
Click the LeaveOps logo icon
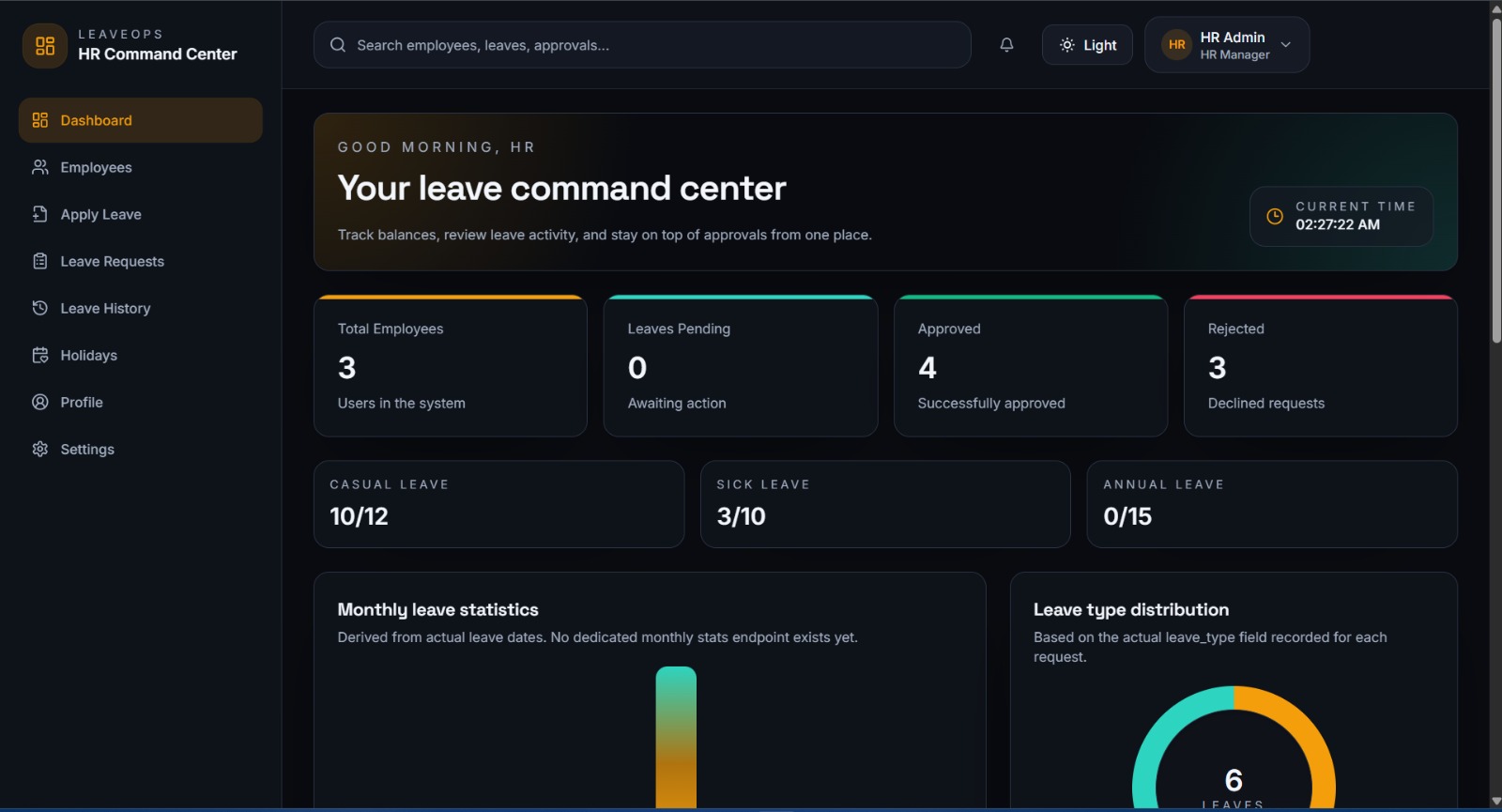(45, 46)
